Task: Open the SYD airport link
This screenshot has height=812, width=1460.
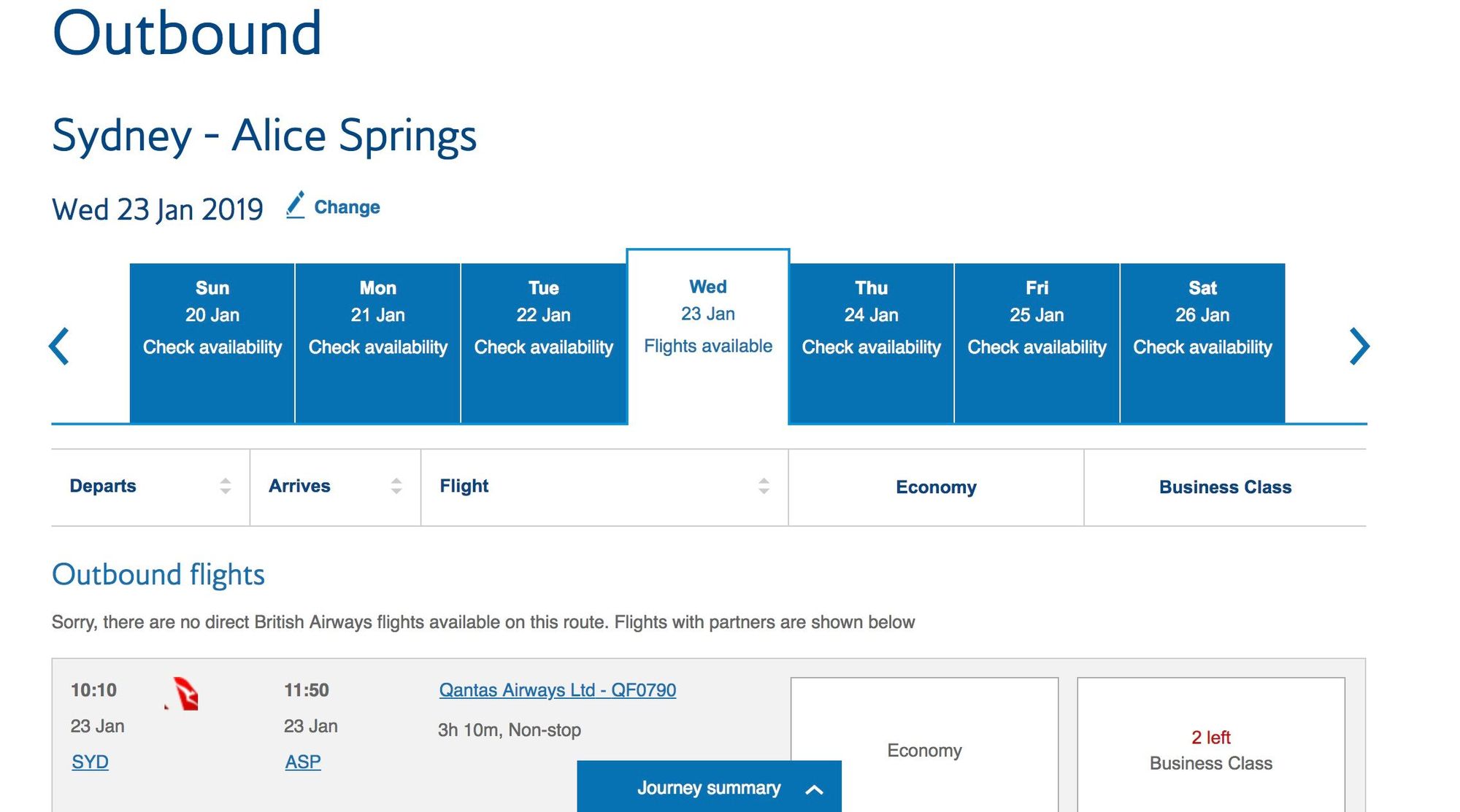Action: tap(90, 762)
